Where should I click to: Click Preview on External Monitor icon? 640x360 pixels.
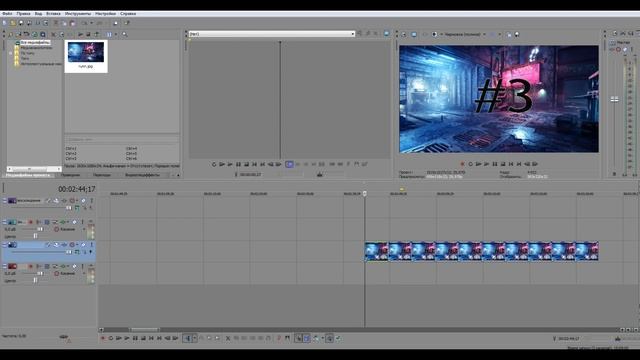coord(413,34)
